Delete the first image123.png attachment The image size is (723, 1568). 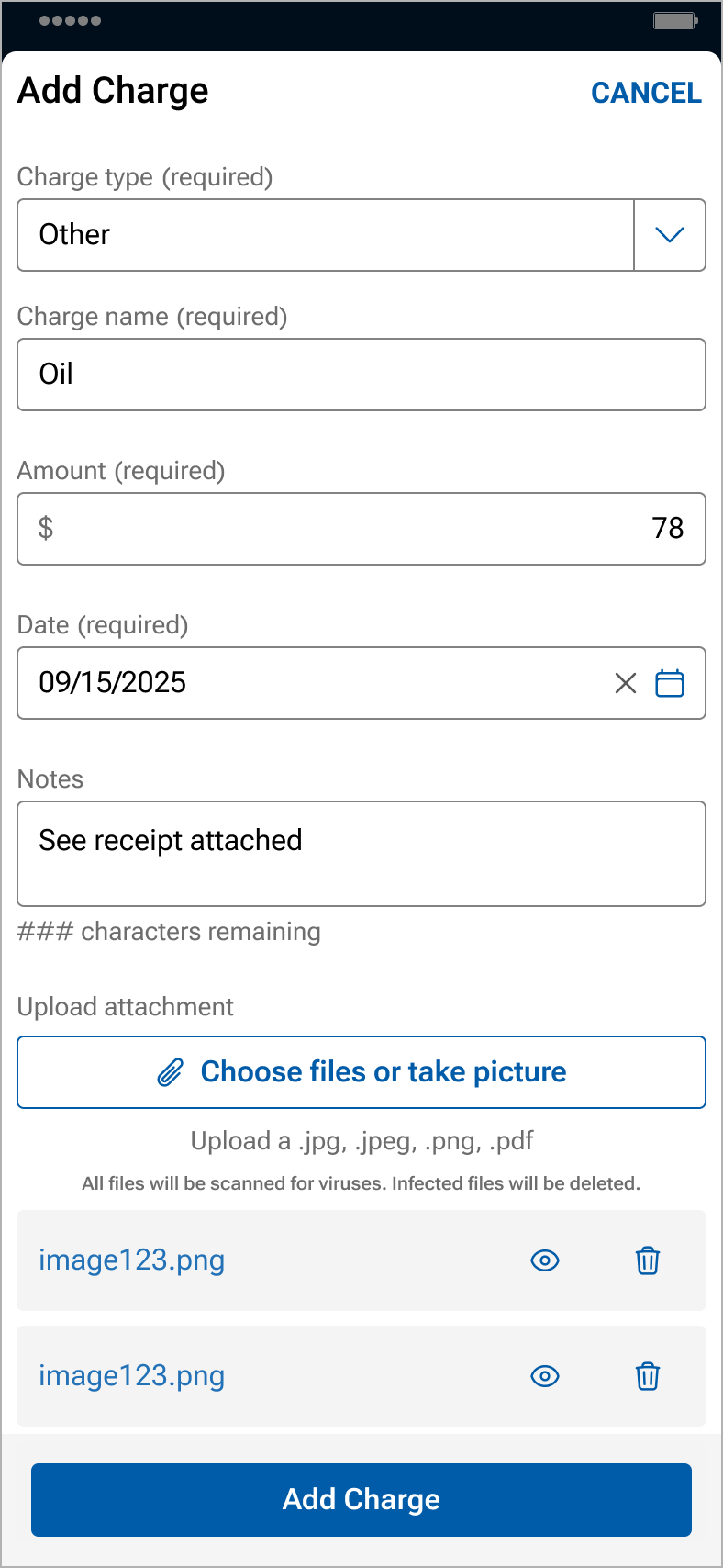(x=648, y=1260)
